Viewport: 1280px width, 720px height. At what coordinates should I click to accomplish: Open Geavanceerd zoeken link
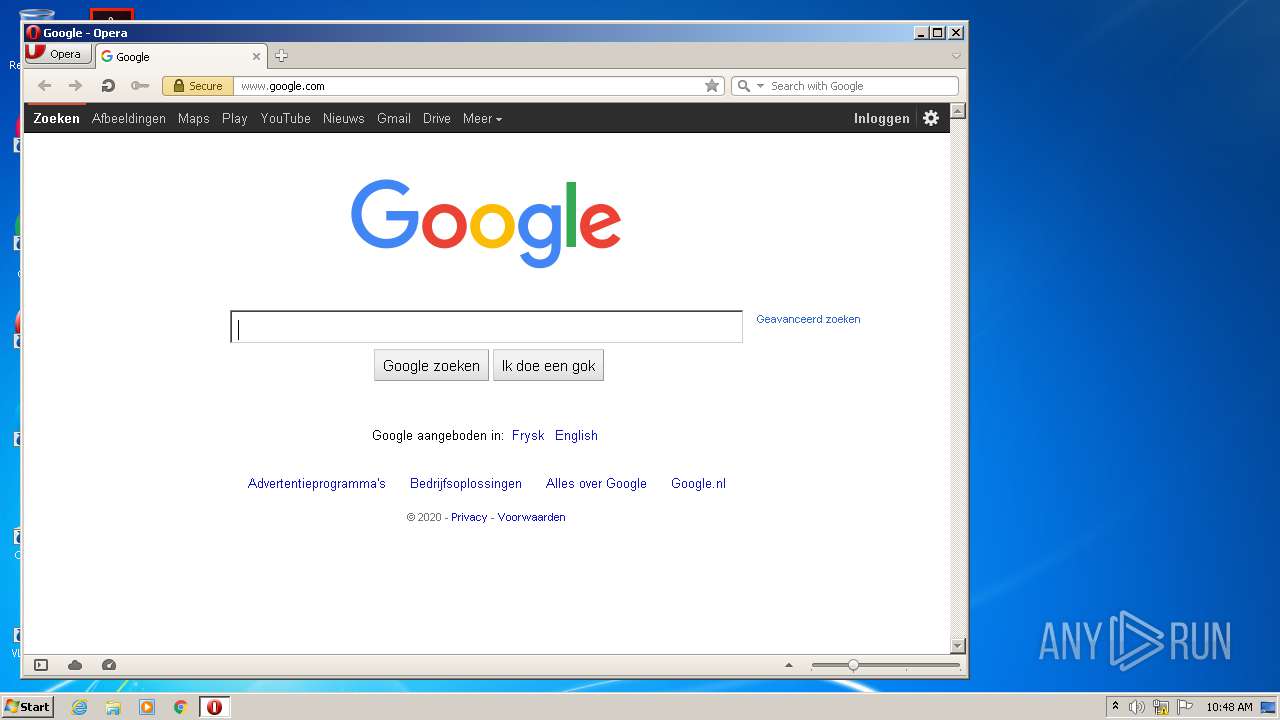click(808, 319)
